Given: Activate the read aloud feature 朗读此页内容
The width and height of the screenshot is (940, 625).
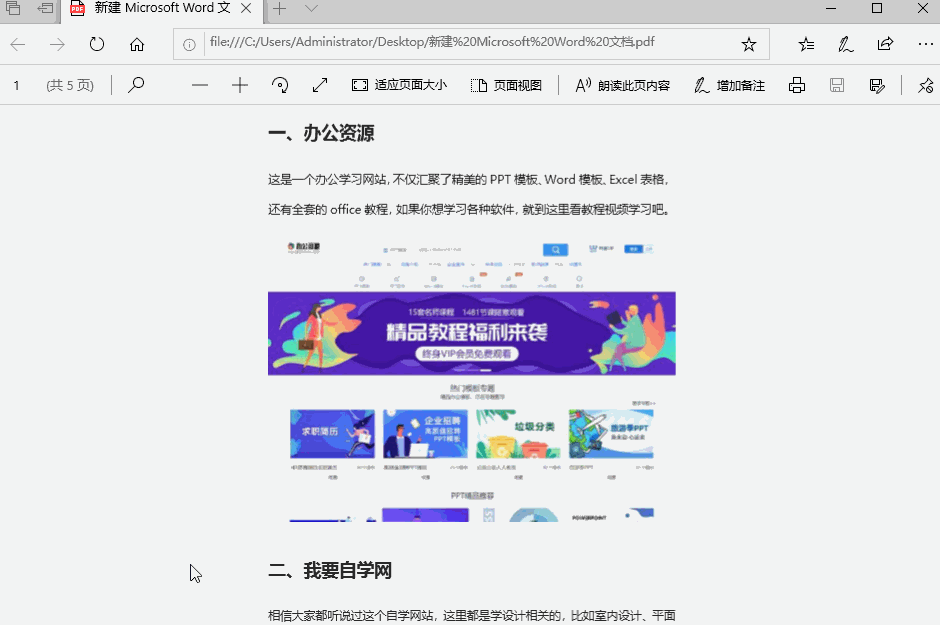Looking at the screenshot, I should (620, 85).
